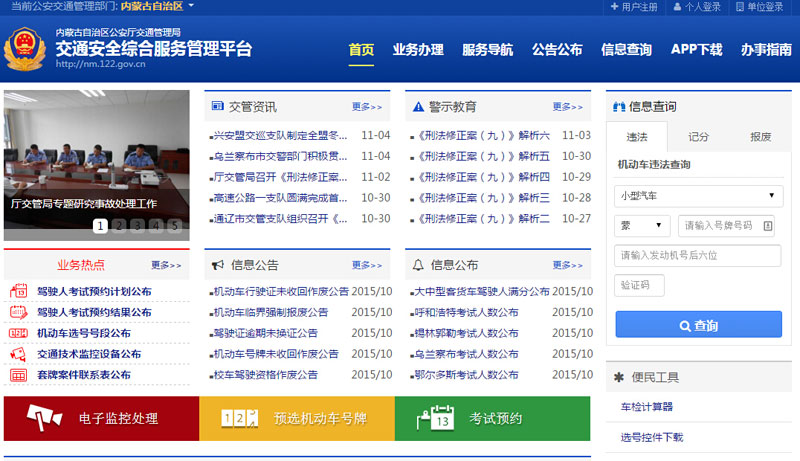Expand 更多 in the 信息公布 panel
This screenshot has height=461, width=800.
click(x=567, y=265)
